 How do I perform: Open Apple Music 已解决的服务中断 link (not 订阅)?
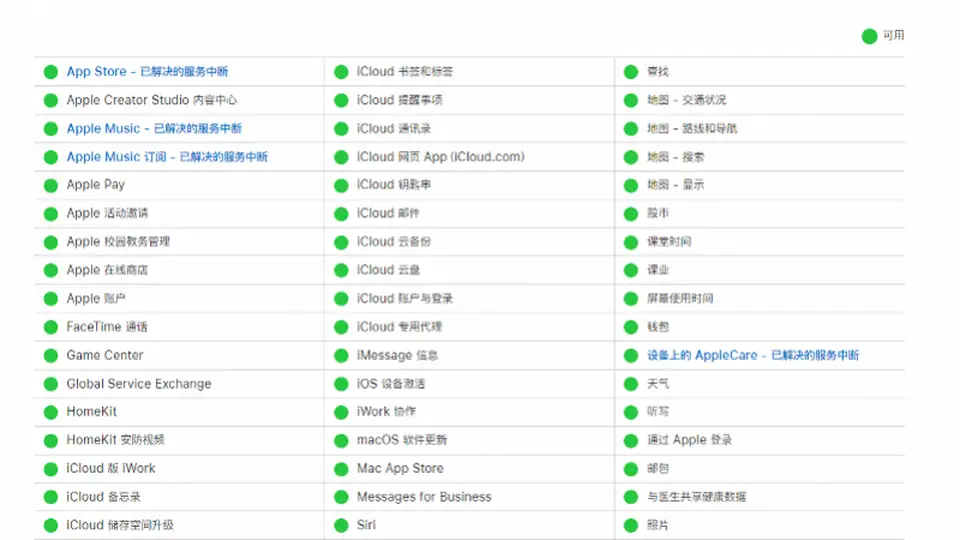point(154,129)
